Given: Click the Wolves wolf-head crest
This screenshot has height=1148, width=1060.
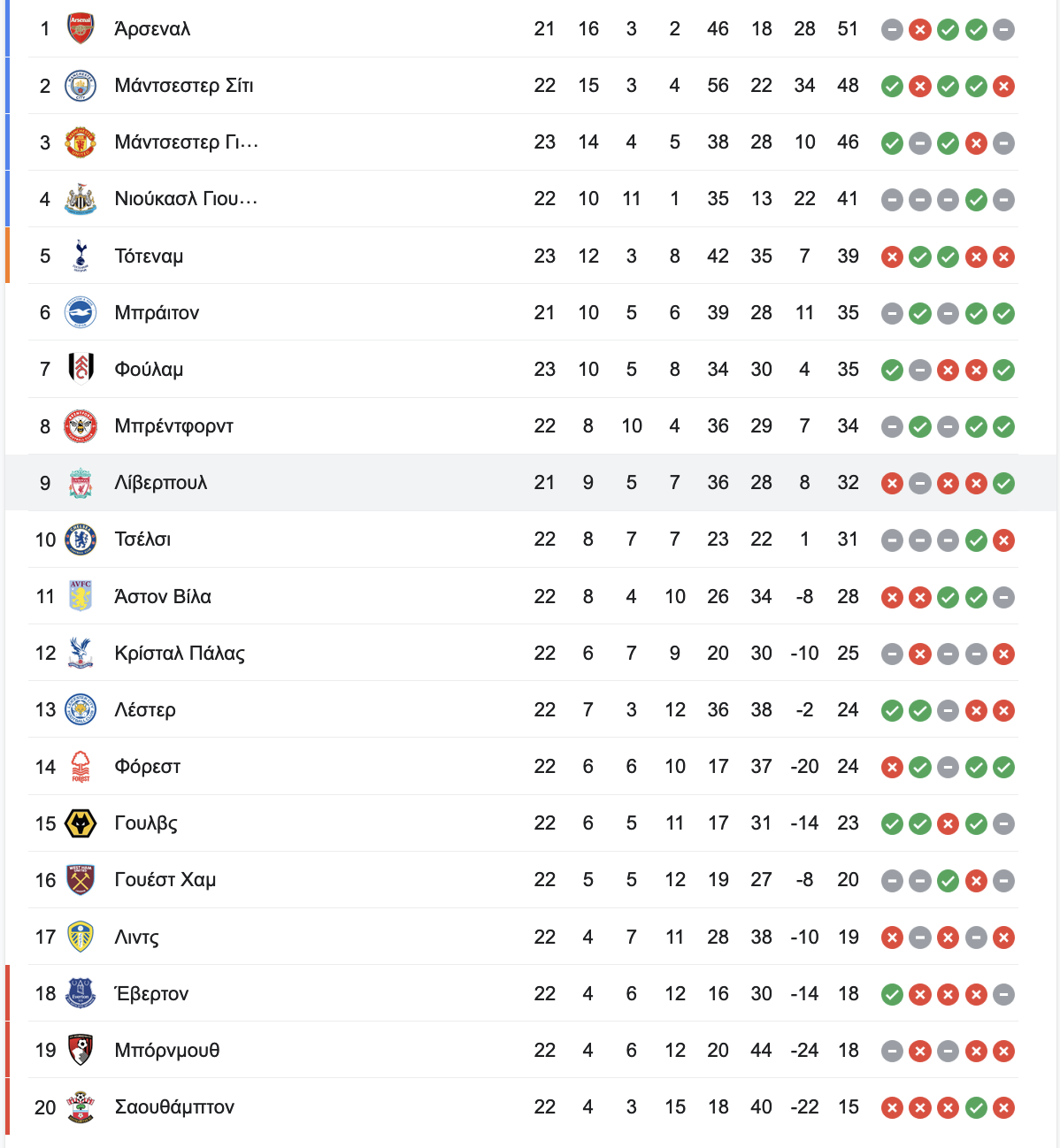Looking at the screenshot, I should [x=81, y=823].
